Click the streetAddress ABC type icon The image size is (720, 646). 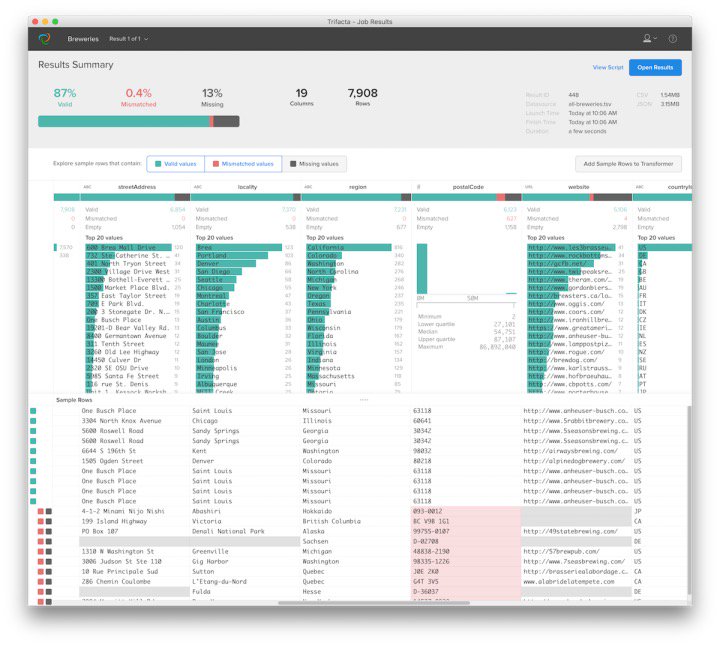(87, 187)
